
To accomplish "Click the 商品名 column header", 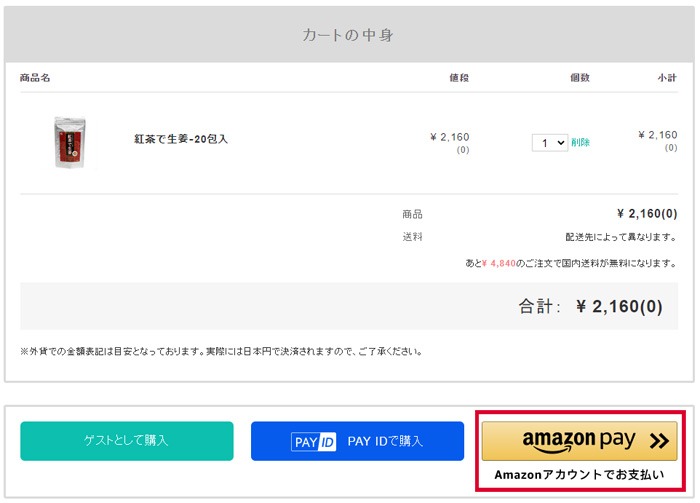I will (x=35, y=78).
